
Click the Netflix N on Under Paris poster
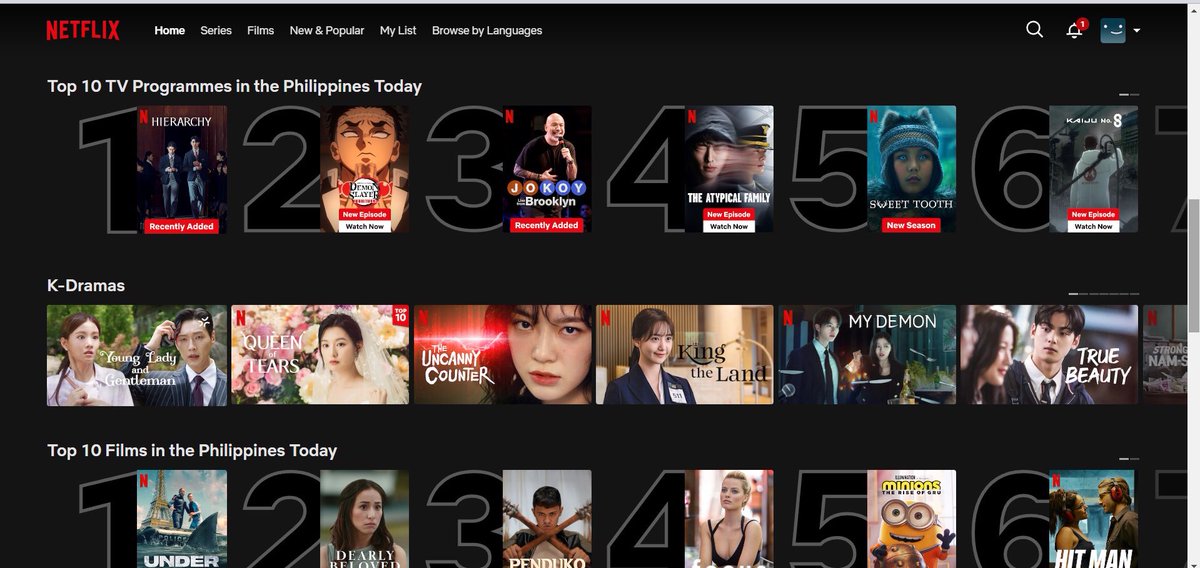coord(144,481)
